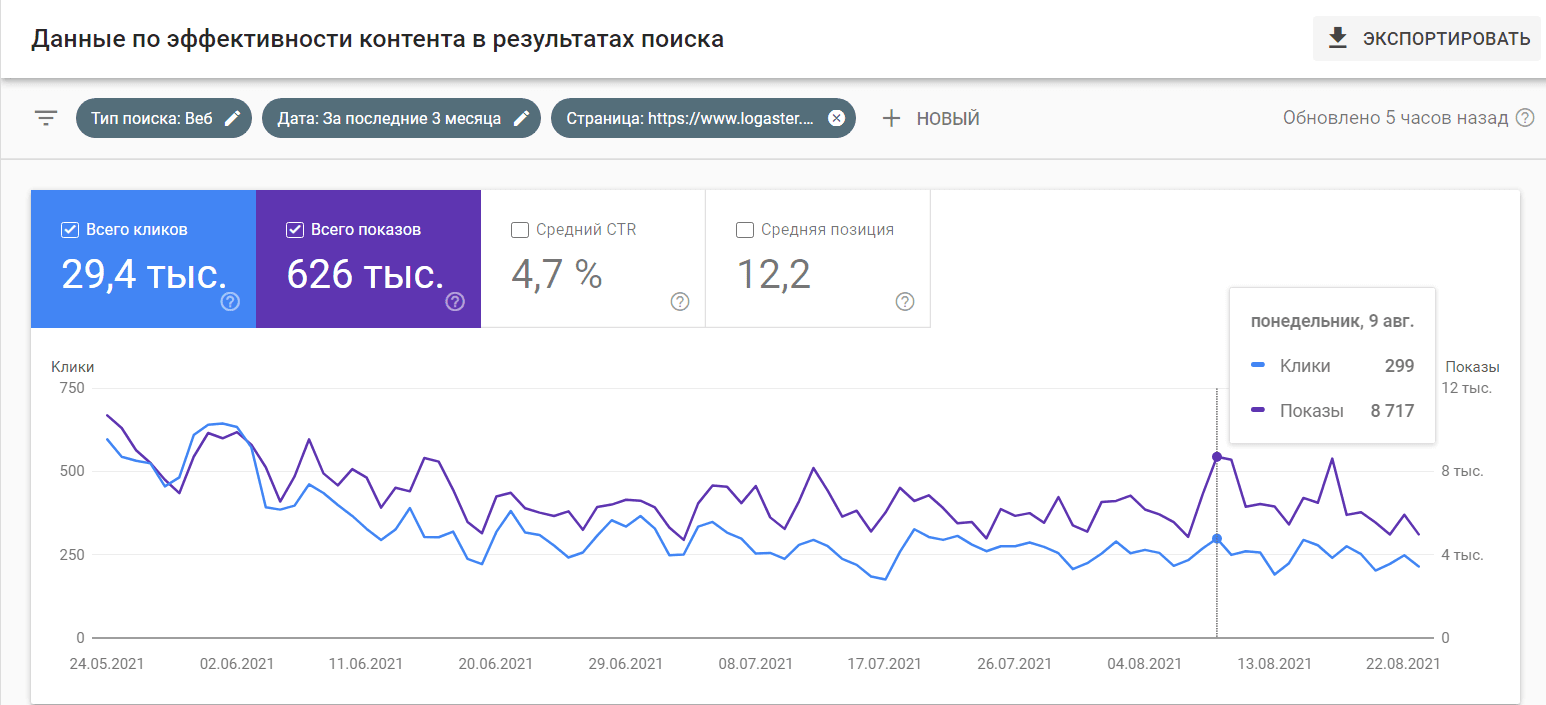
Task: Open help icon on total clicks card
Action: coord(230,302)
